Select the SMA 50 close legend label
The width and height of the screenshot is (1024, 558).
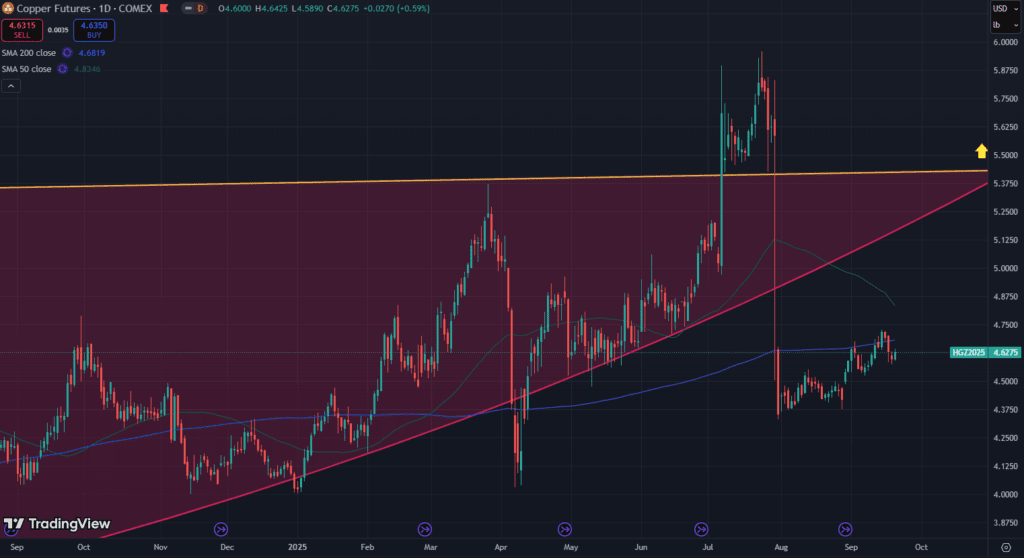pos(27,68)
